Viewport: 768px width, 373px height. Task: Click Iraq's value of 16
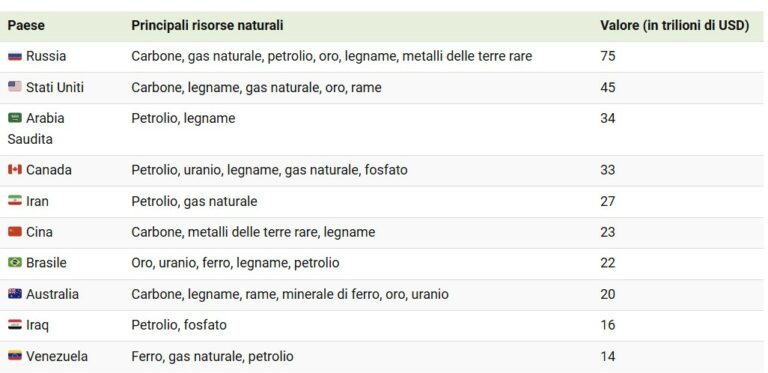pyautogui.click(x=607, y=325)
